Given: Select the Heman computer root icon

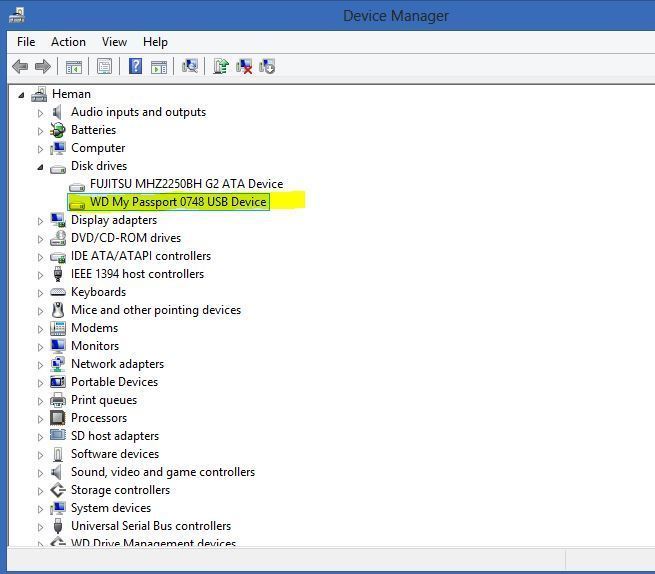Looking at the screenshot, I should tap(39, 94).
